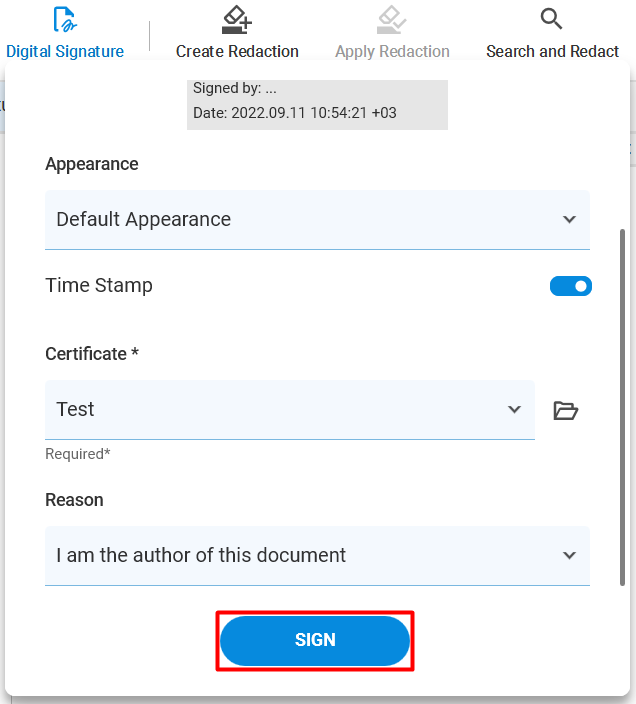Expand the chevron beside Test certificate
636x704 pixels.
click(514, 409)
